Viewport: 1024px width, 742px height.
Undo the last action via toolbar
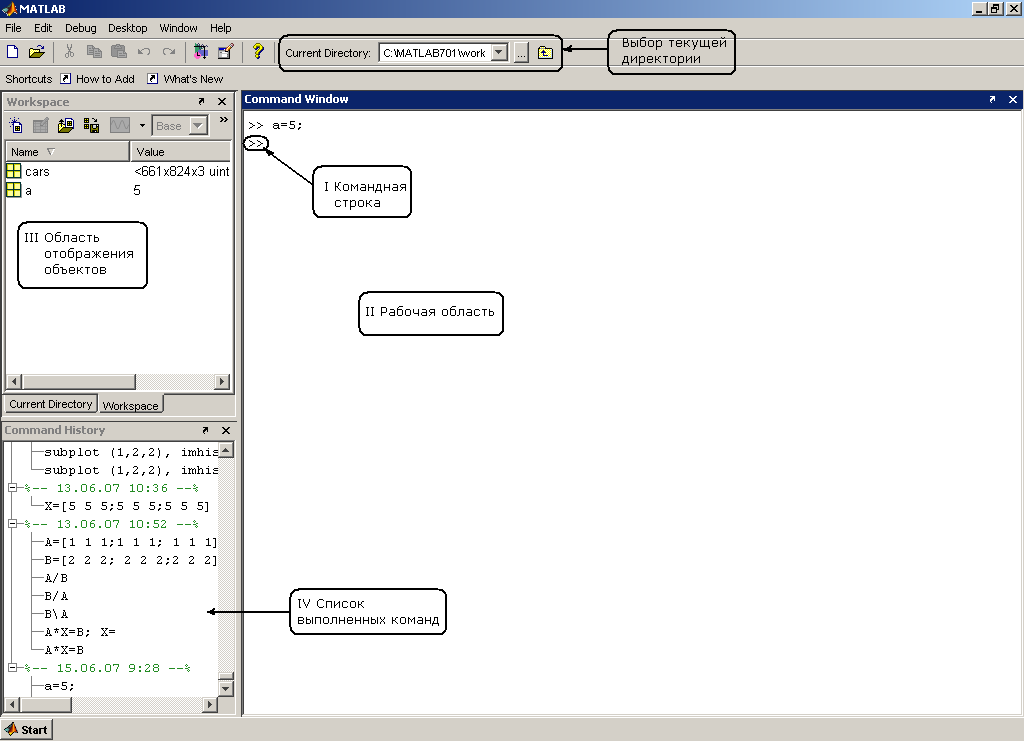144,52
